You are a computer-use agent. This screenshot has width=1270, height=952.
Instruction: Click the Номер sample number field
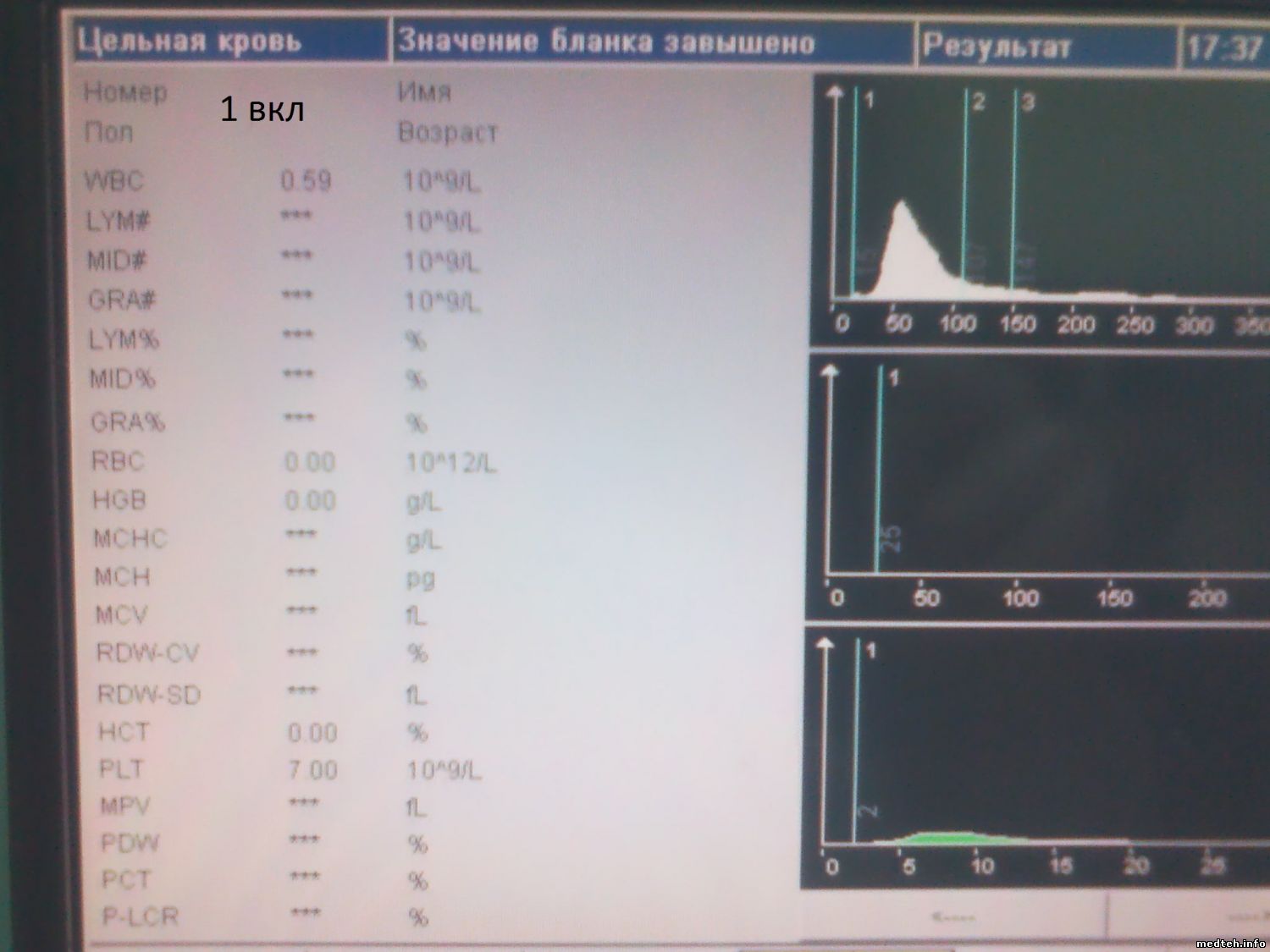coord(125,91)
